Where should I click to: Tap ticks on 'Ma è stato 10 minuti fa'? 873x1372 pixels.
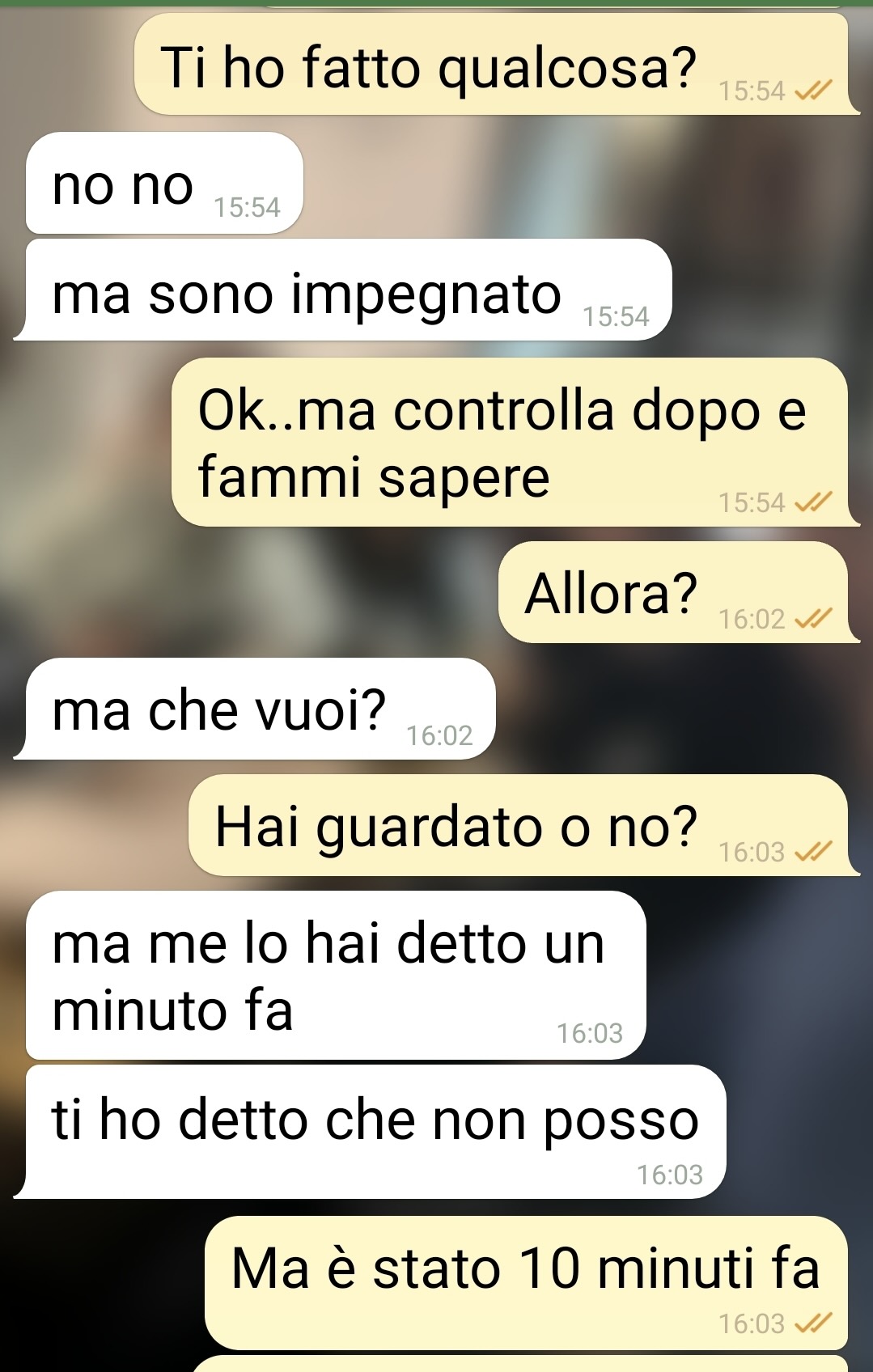(812, 1323)
